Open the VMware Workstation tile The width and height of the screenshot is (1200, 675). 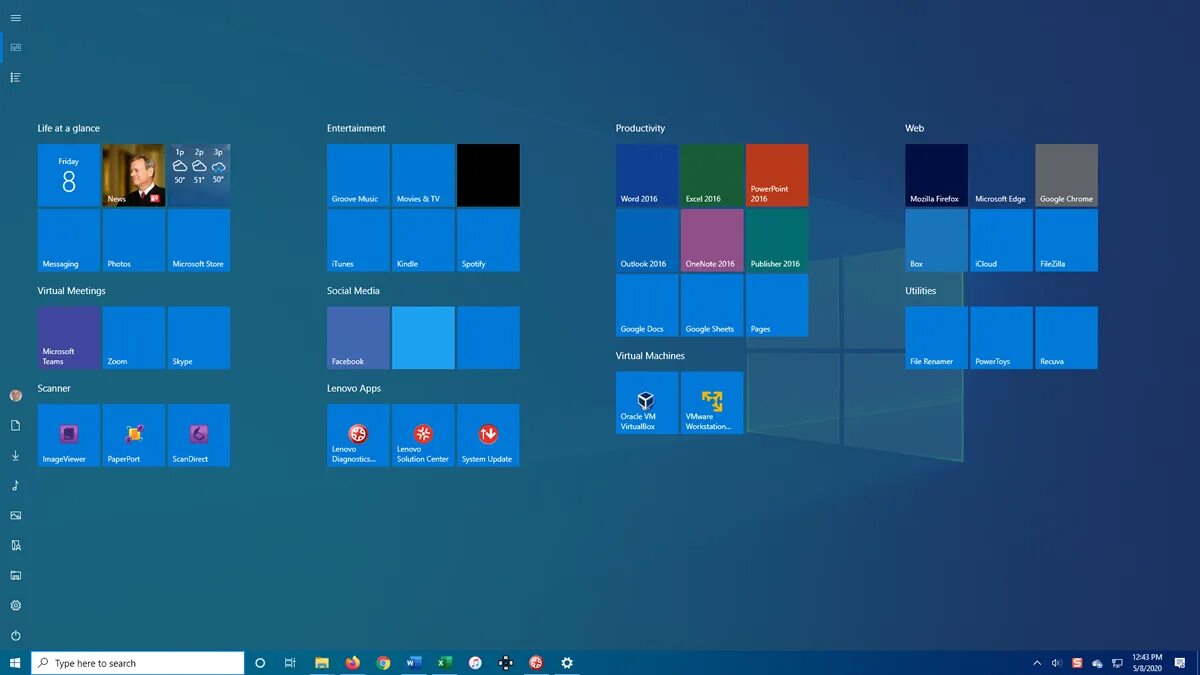[x=712, y=403]
